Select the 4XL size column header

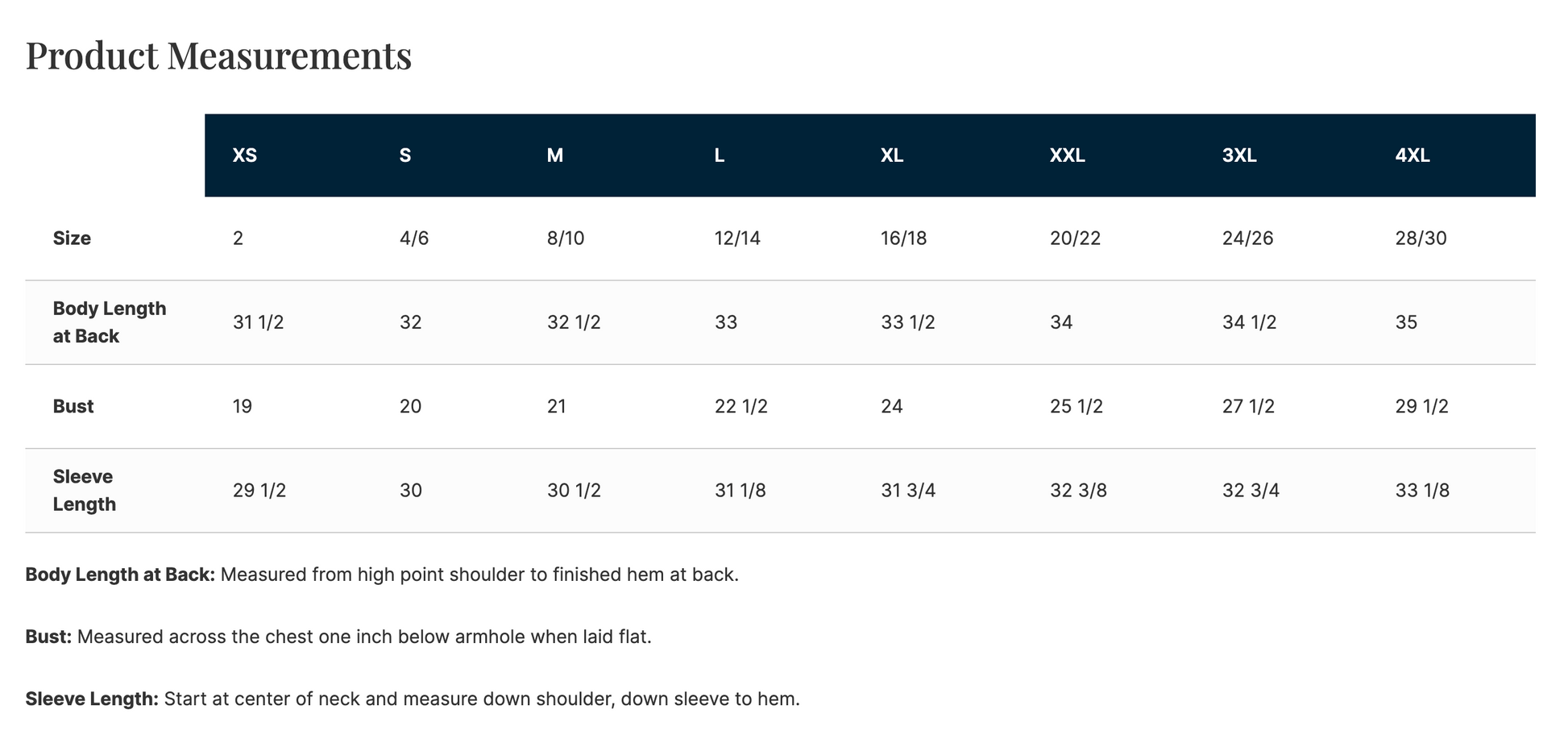pyautogui.click(x=1412, y=156)
